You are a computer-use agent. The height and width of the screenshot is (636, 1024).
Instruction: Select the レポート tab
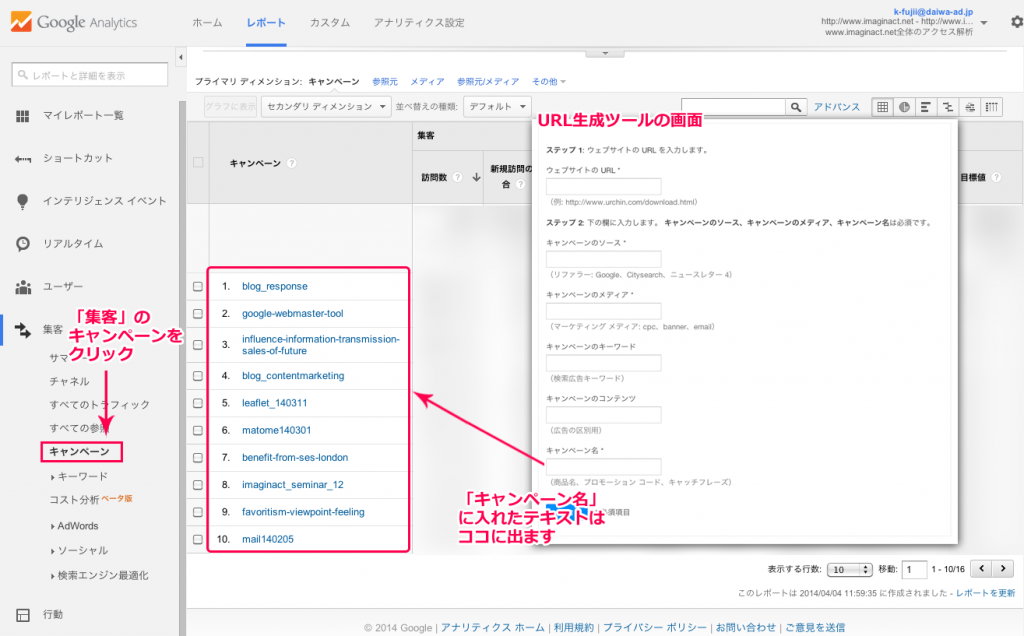click(x=266, y=23)
